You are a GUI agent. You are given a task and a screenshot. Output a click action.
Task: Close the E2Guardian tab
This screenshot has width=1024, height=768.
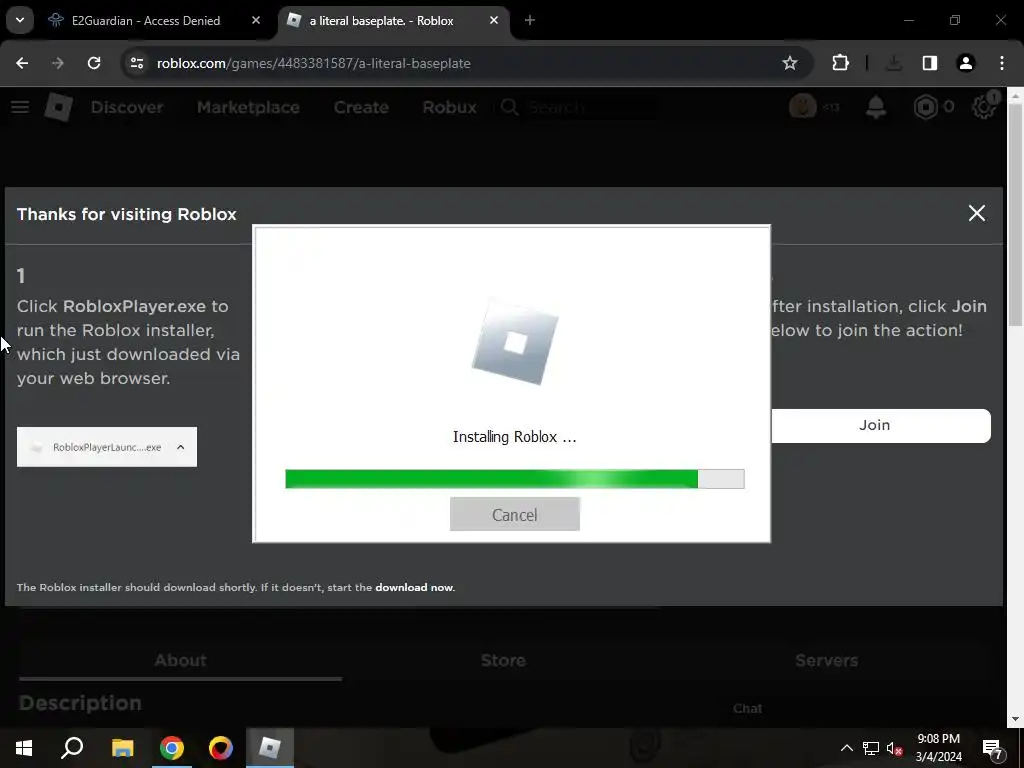click(256, 21)
